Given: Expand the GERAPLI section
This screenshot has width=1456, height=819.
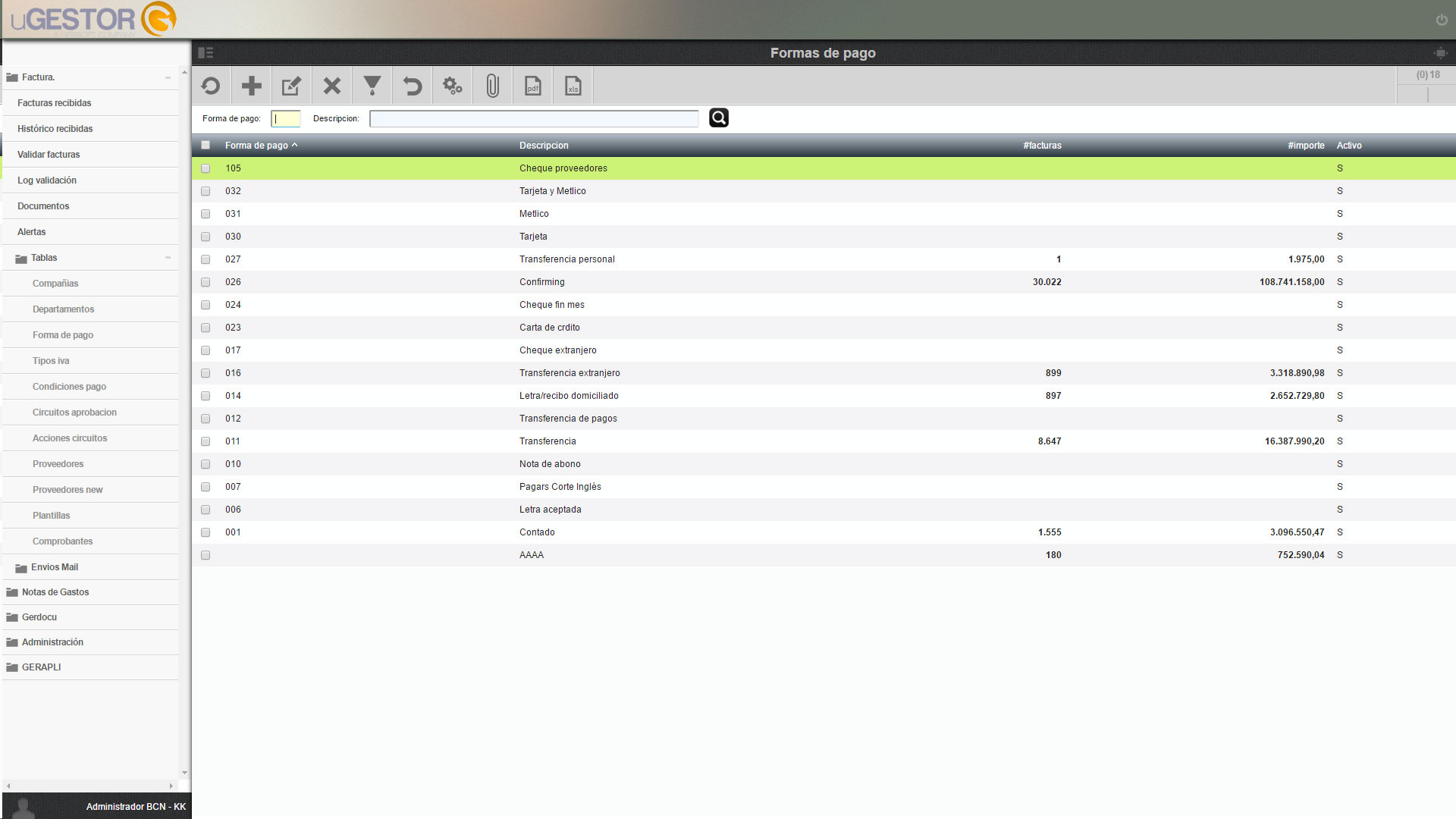Looking at the screenshot, I should point(42,667).
